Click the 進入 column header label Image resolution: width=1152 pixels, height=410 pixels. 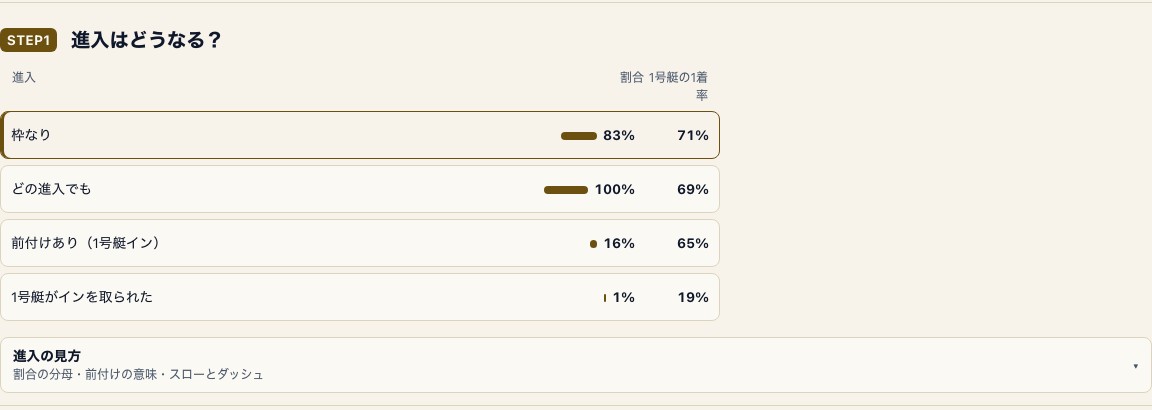24,77
